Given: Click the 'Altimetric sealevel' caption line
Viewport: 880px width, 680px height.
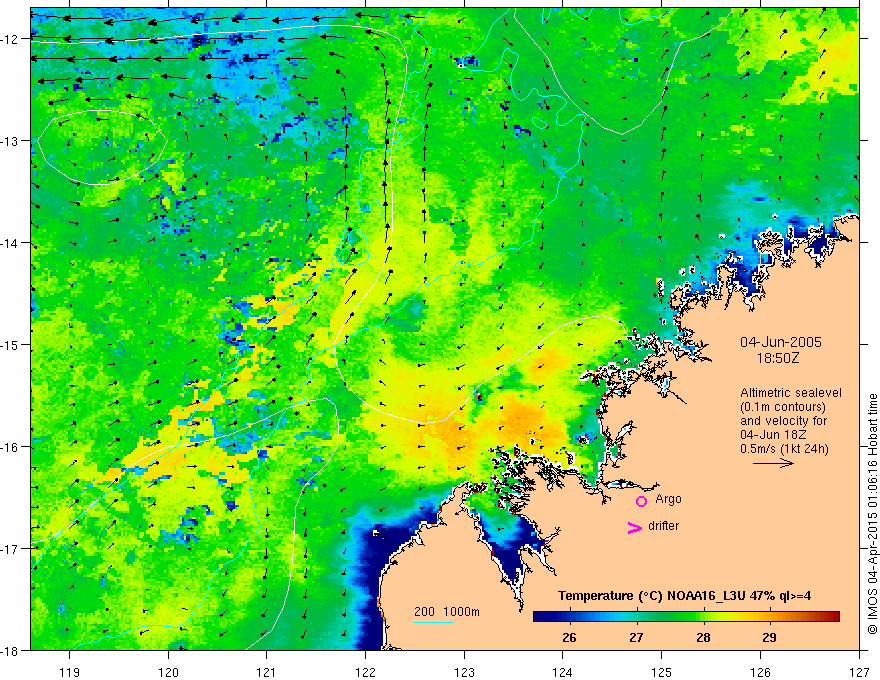Looking at the screenshot, I should pyautogui.click(x=791, y=393).
